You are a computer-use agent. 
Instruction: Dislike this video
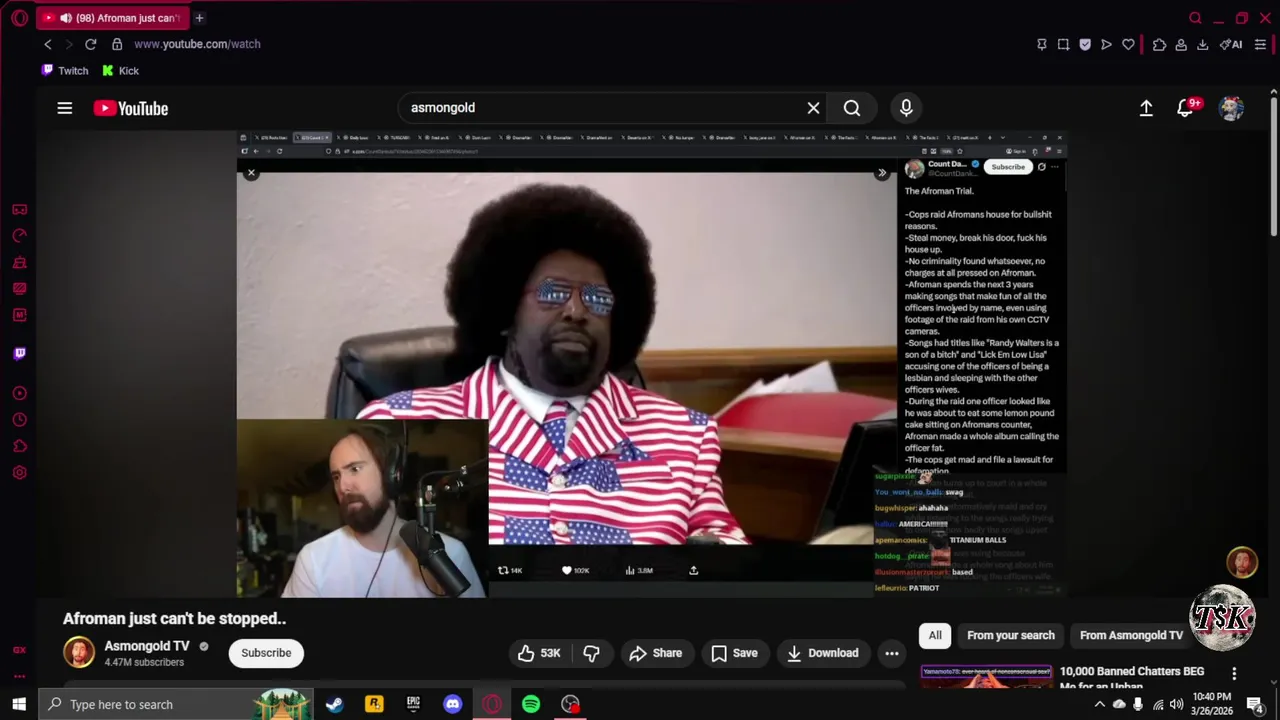591,653
